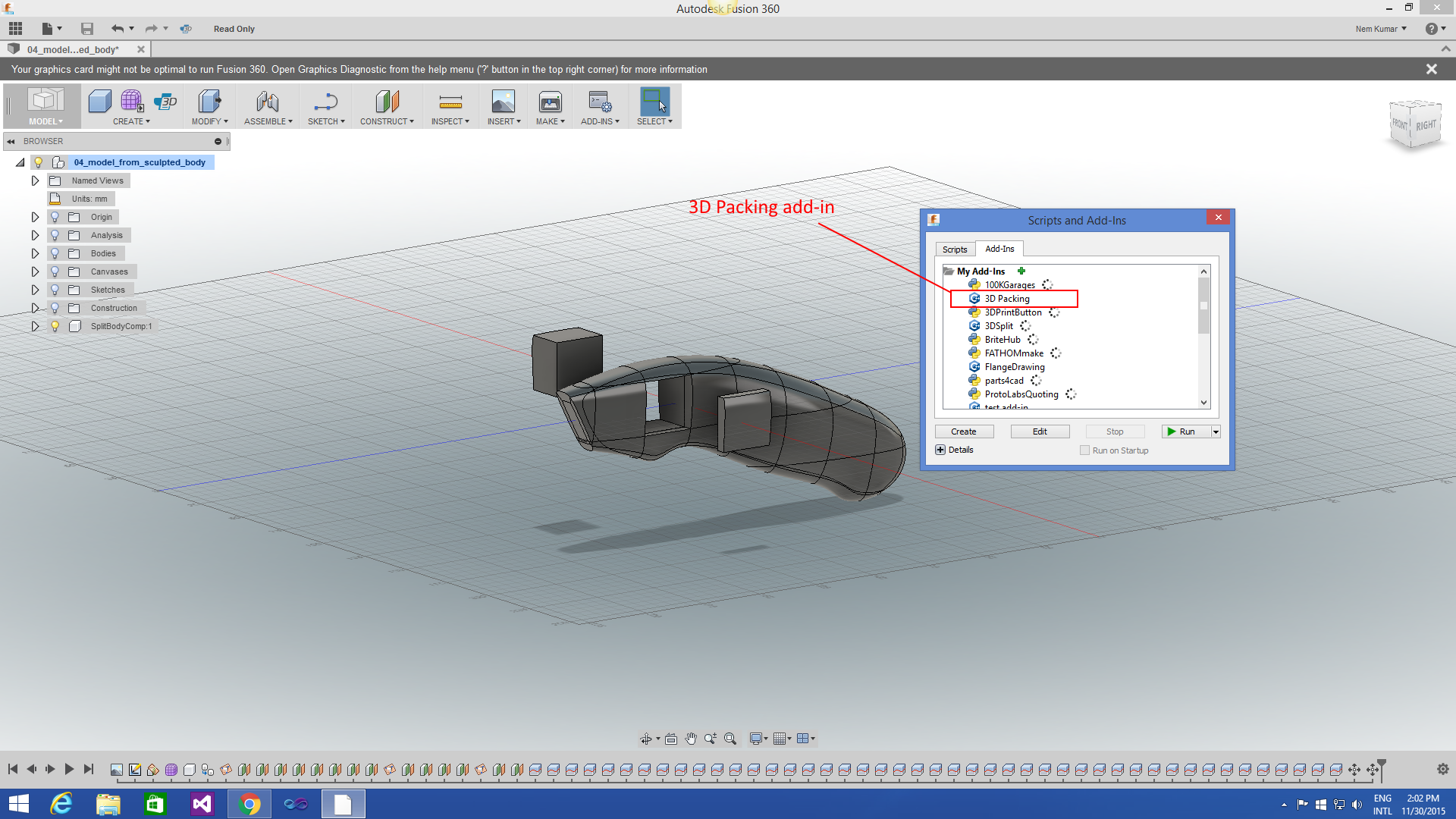Screen dimensions: 1456x819
Task: Click the Make 3D print icon
Action: click(x=550, y=102)
